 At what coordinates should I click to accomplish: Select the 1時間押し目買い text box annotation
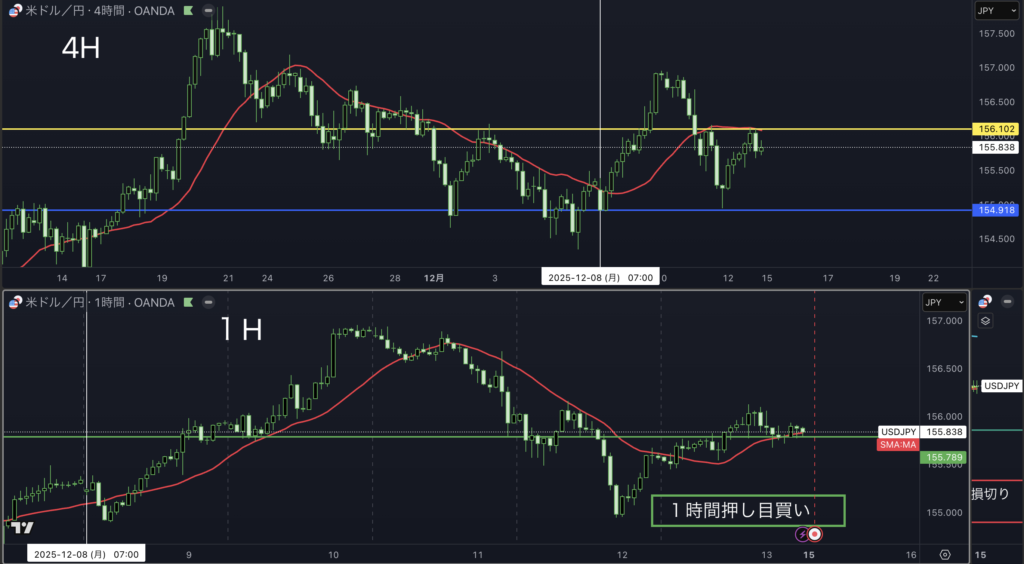(x=747, y=510)
